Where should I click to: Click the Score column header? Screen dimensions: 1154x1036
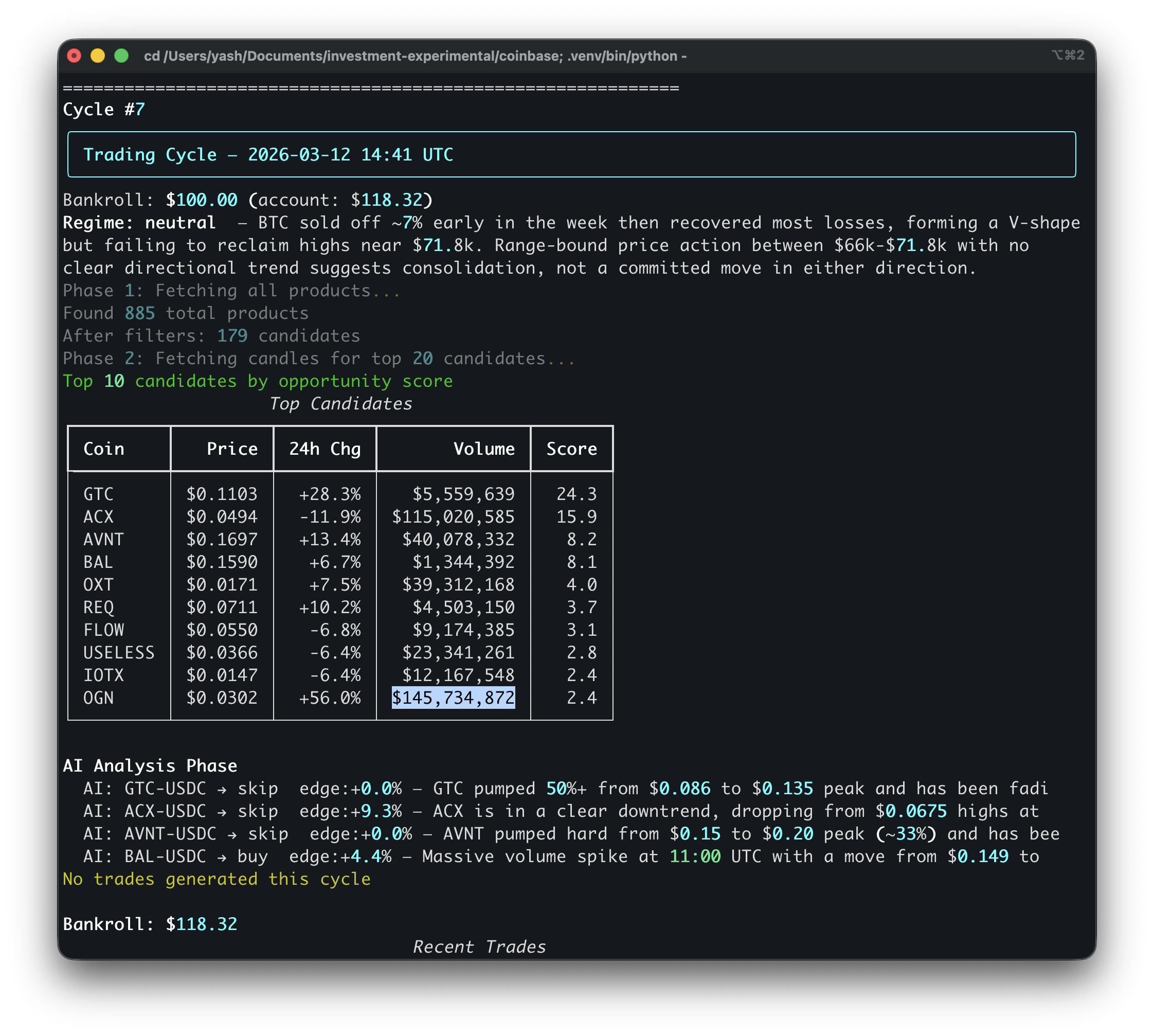(x=572, y=449)
